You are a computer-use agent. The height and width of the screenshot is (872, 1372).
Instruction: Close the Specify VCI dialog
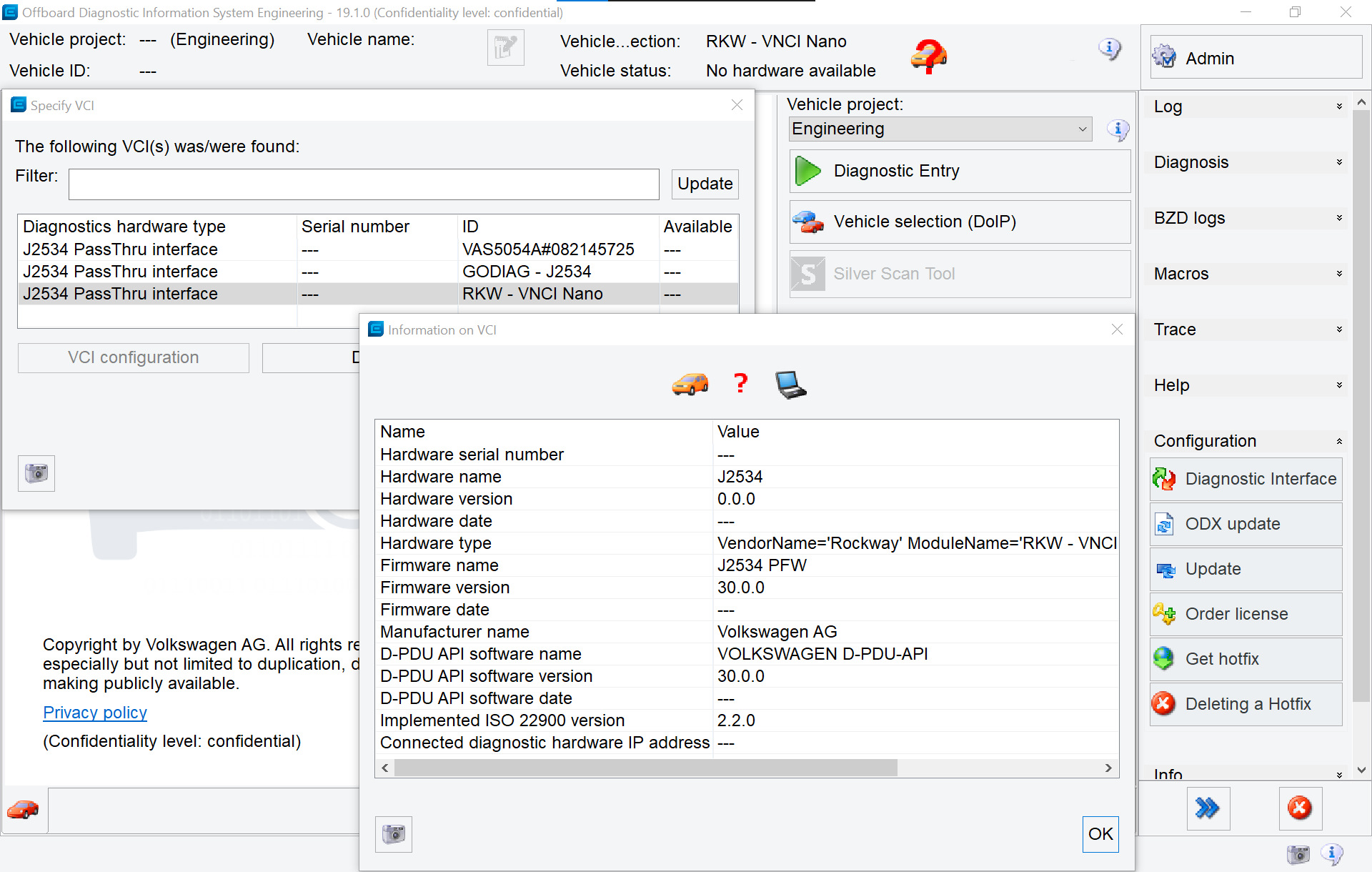[737, 105]
